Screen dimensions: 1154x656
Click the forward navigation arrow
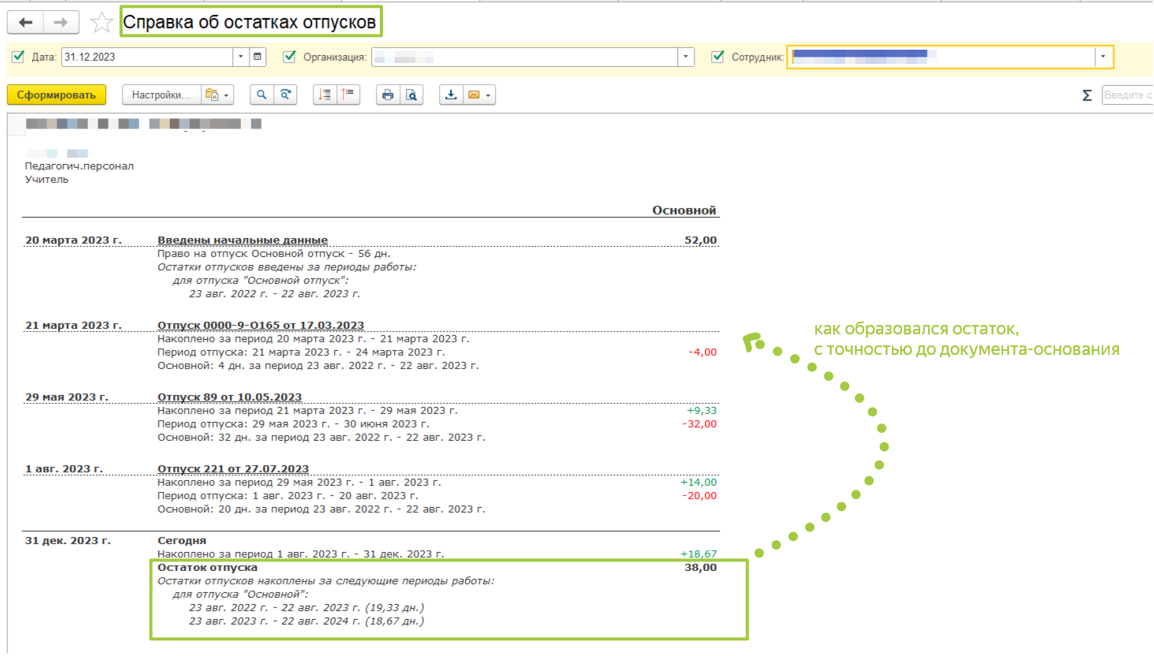(x=61, y=22)
